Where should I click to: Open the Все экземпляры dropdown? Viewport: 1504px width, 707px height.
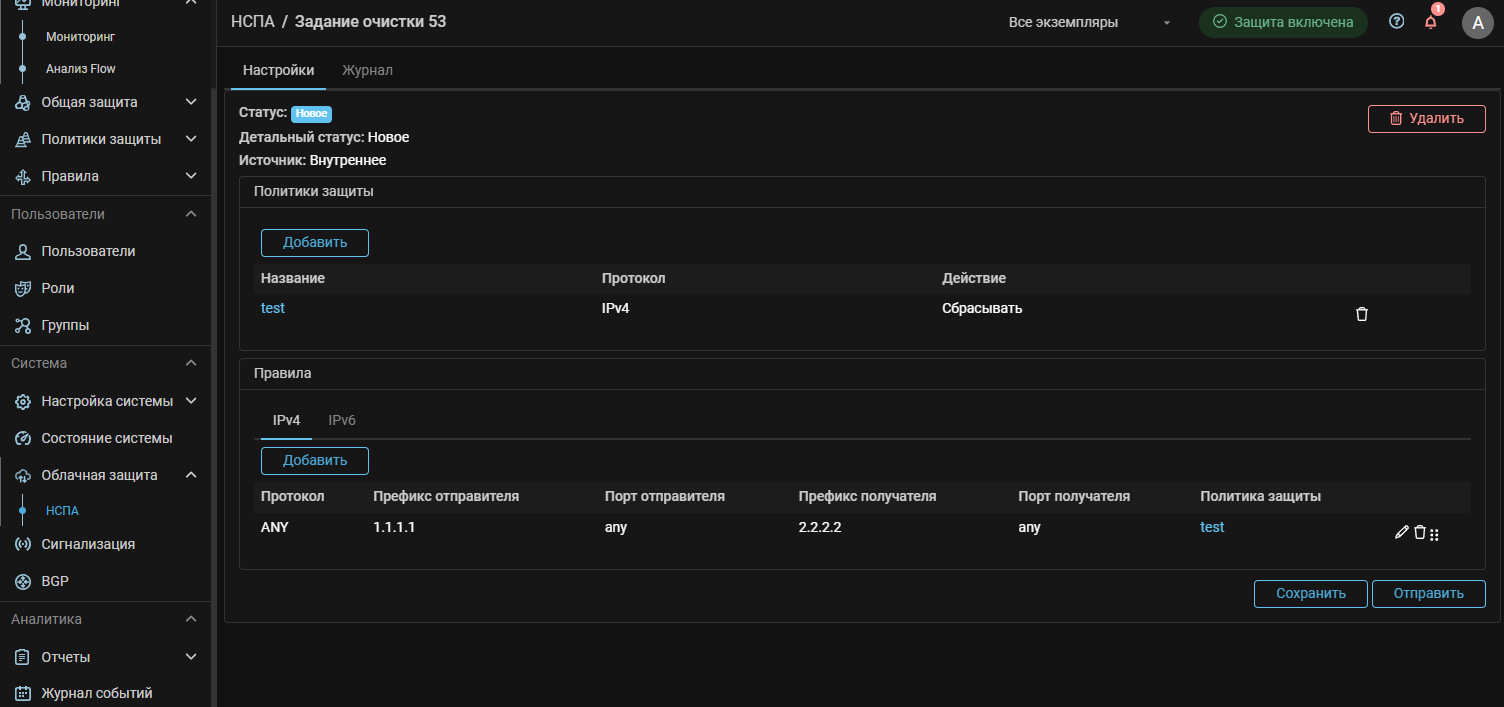(1089, 22)
